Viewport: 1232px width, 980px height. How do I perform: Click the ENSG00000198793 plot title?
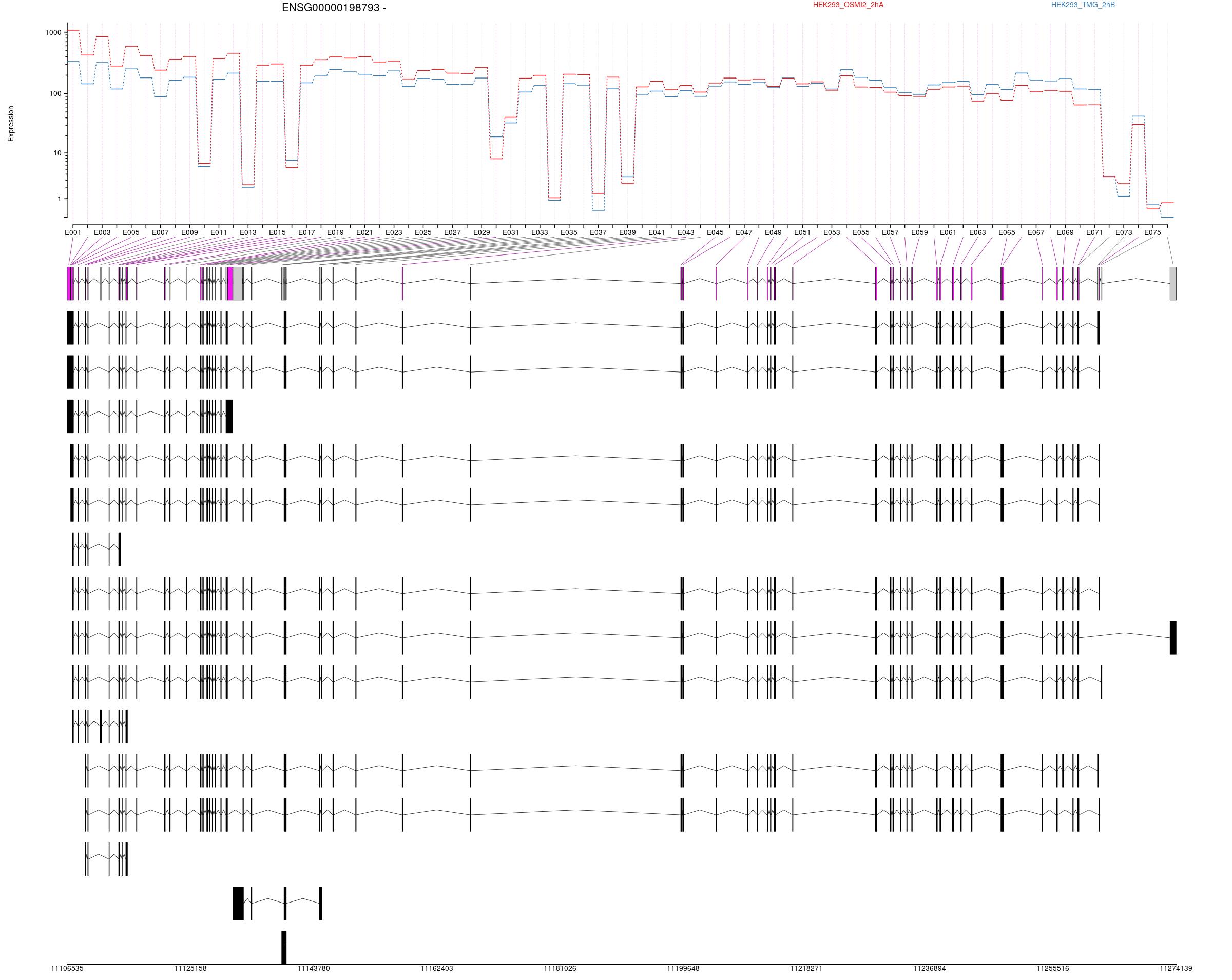(x=334, y=8)
